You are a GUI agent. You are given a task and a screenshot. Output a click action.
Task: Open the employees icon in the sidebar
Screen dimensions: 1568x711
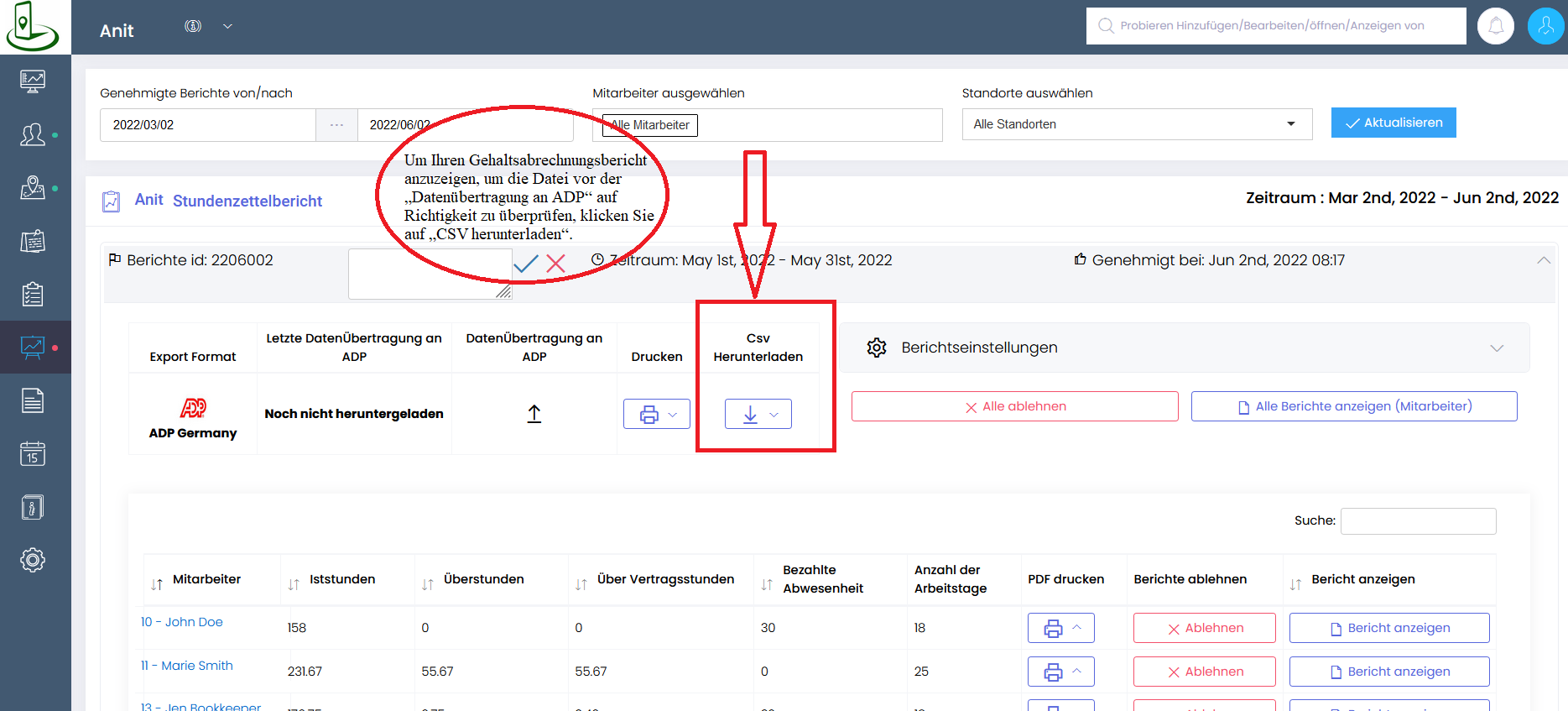click(x=33, y=134)
